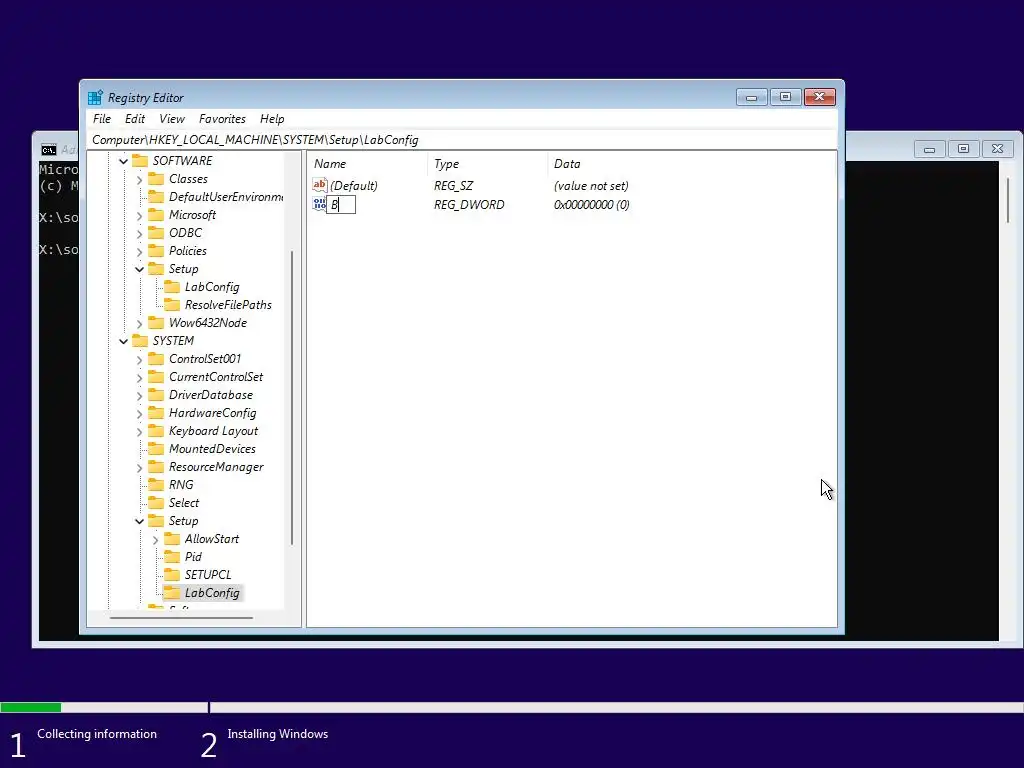Select the SYSTEM folder icon
The width and height of the screenshot is (1024, 768).
140,340
